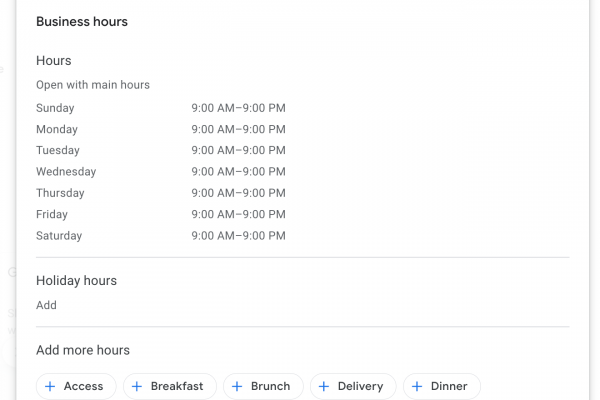This screenshot has width=600, height=400.
Task: Click the plus icon on Dinner chip
Action: click(417, 386)
